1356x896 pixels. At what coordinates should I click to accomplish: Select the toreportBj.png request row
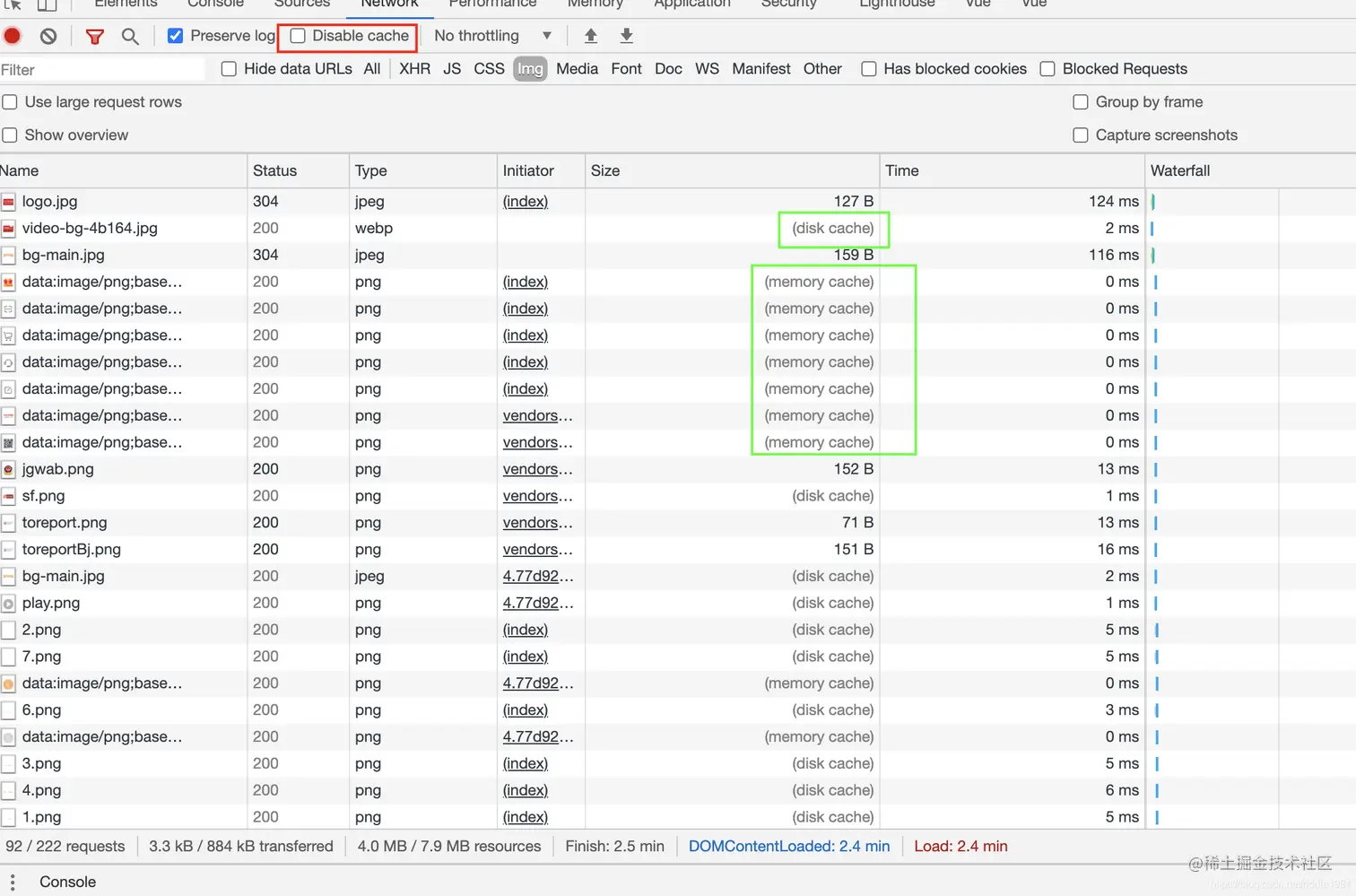pos(678,550)
